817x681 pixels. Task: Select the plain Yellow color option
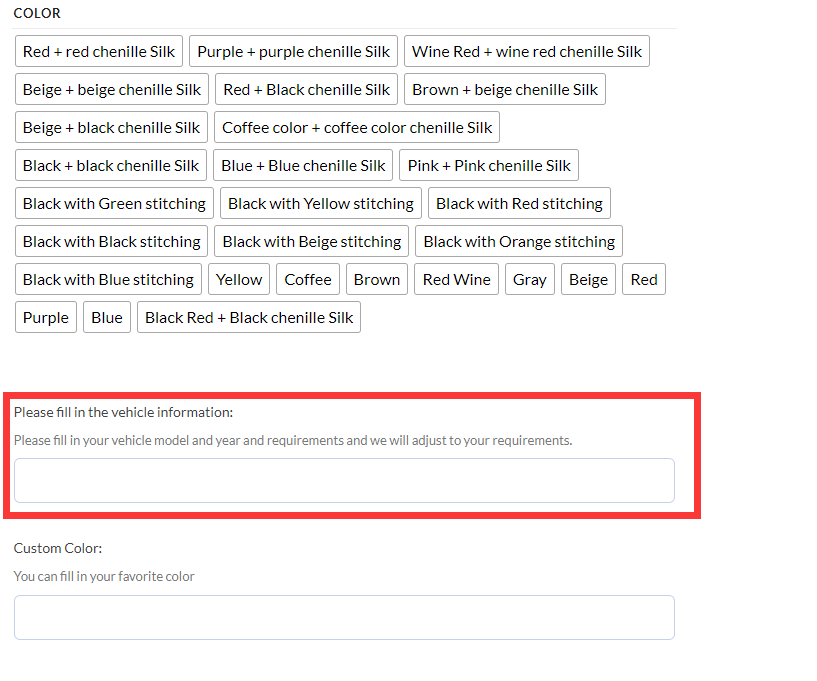(239, 280)
